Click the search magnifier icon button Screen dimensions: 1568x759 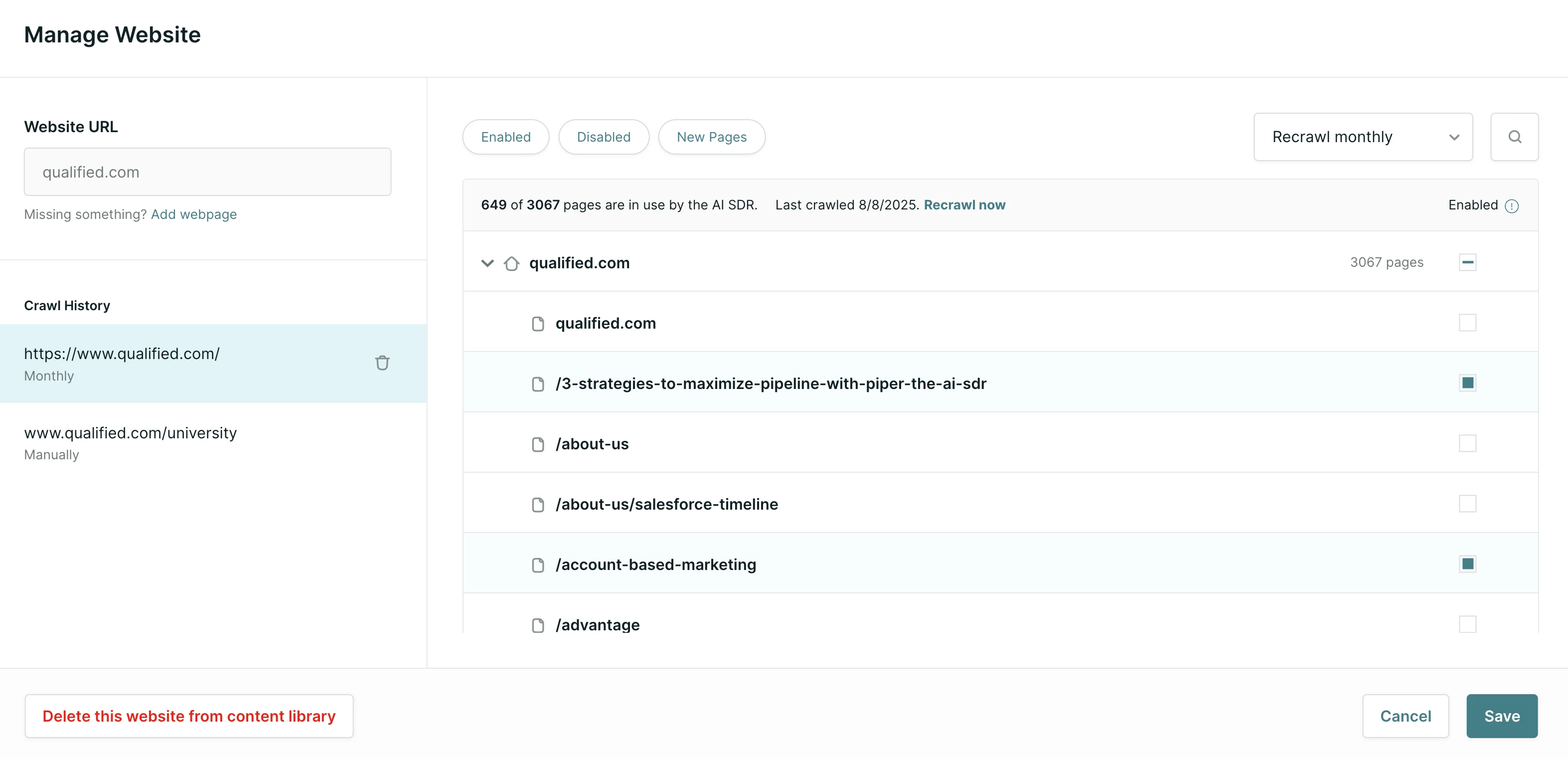[x=1514, y=137]
